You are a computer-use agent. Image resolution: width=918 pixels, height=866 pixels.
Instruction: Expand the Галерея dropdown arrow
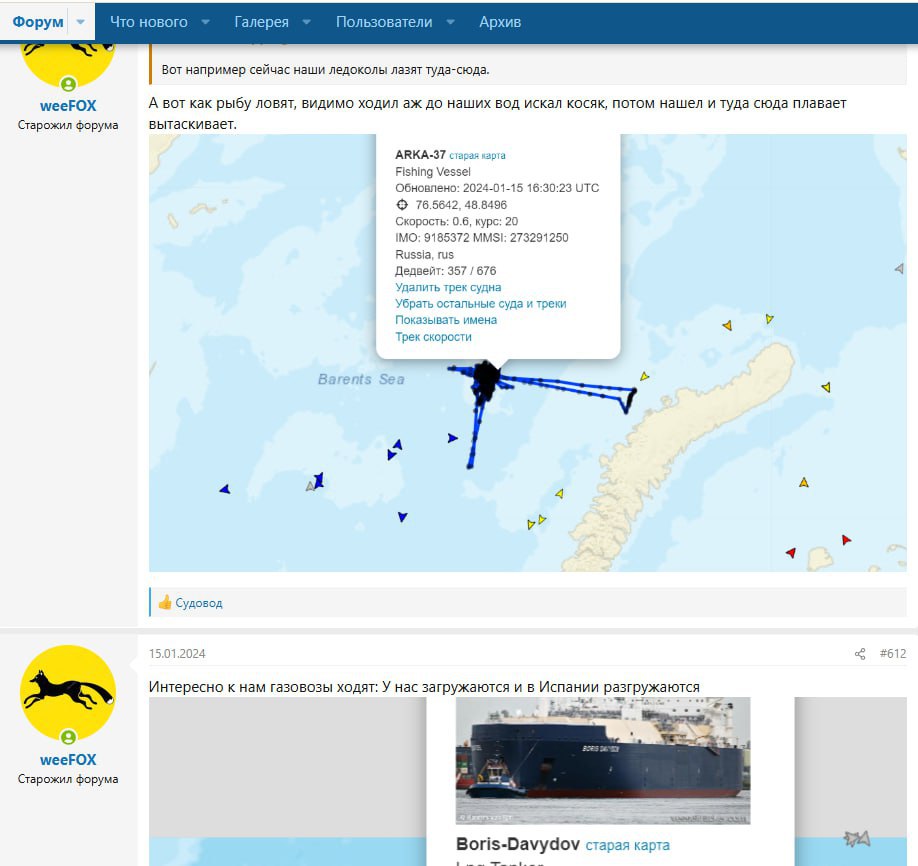306,22
